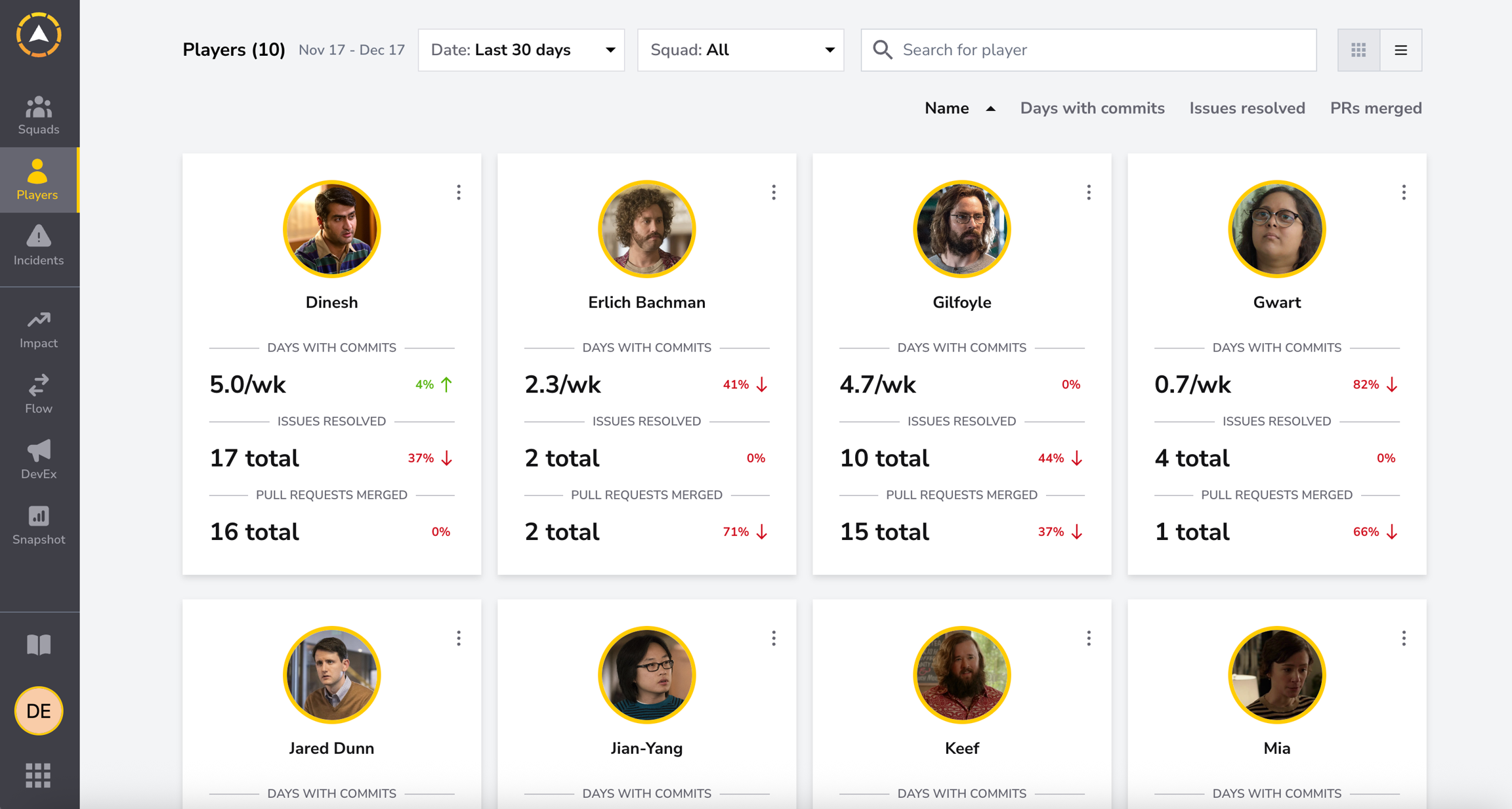This screenshot has width=1512, height=809.
Task: Open Keef card options menu
Action: [x=1089, y=638]
